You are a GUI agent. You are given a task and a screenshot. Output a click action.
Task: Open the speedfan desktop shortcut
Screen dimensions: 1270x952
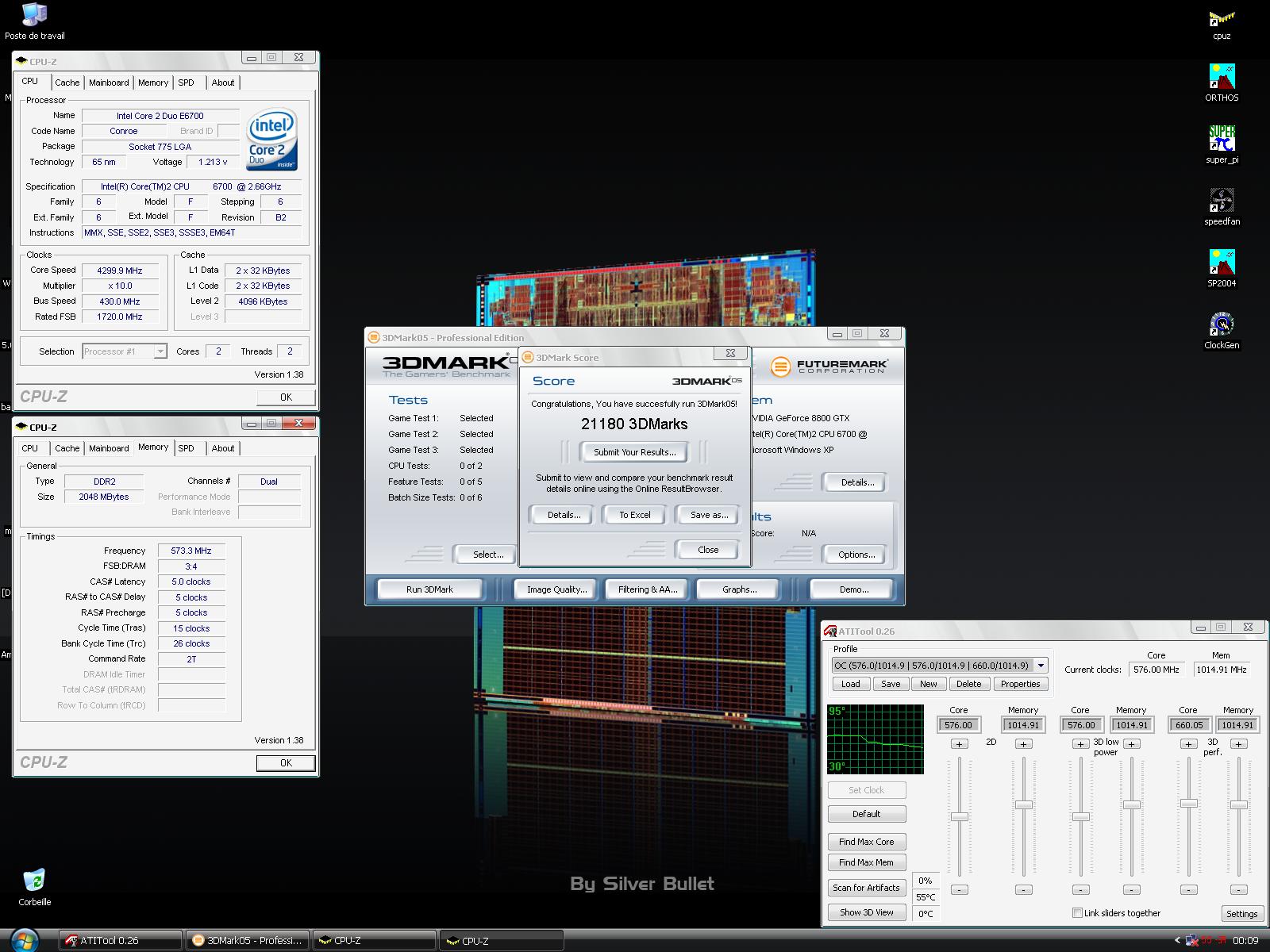(1222, 207)
